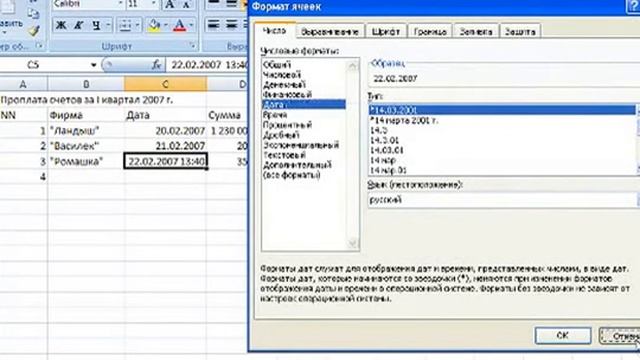Switch to the Шрифт tab in dialog

(386, 31)
